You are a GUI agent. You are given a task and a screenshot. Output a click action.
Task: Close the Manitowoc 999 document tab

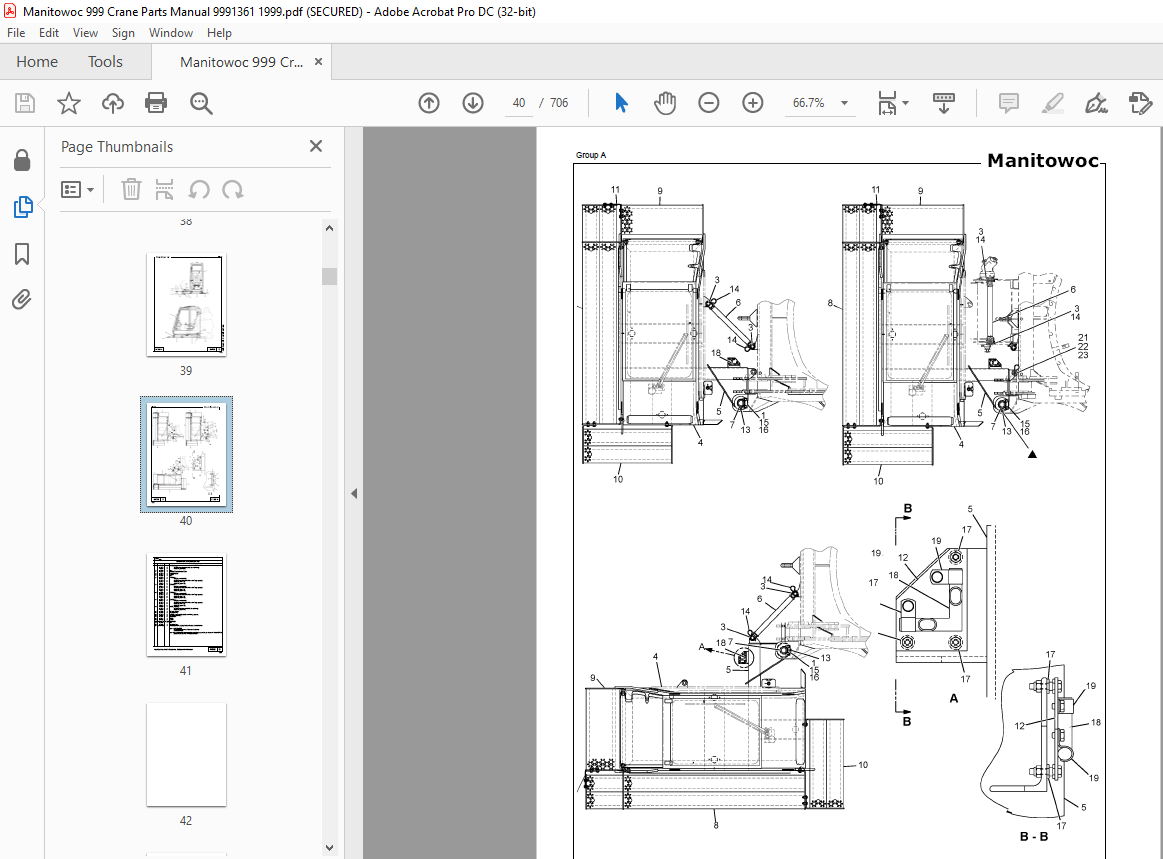pos(318,62)
